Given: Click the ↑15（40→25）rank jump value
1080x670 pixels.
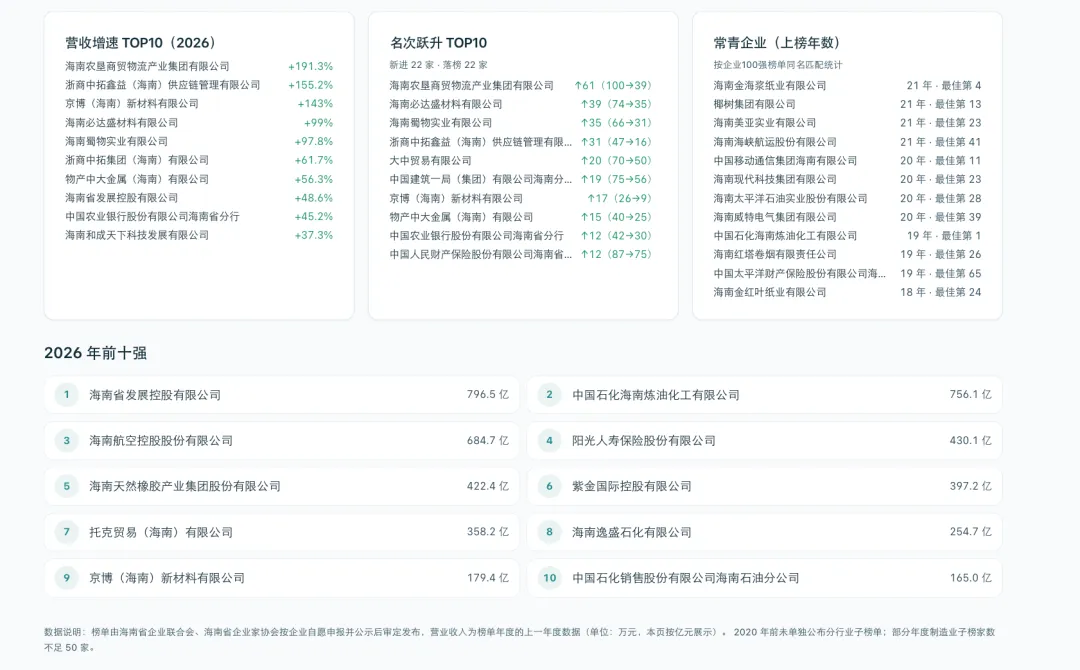Looking at the screenshot, I should 616,217.
